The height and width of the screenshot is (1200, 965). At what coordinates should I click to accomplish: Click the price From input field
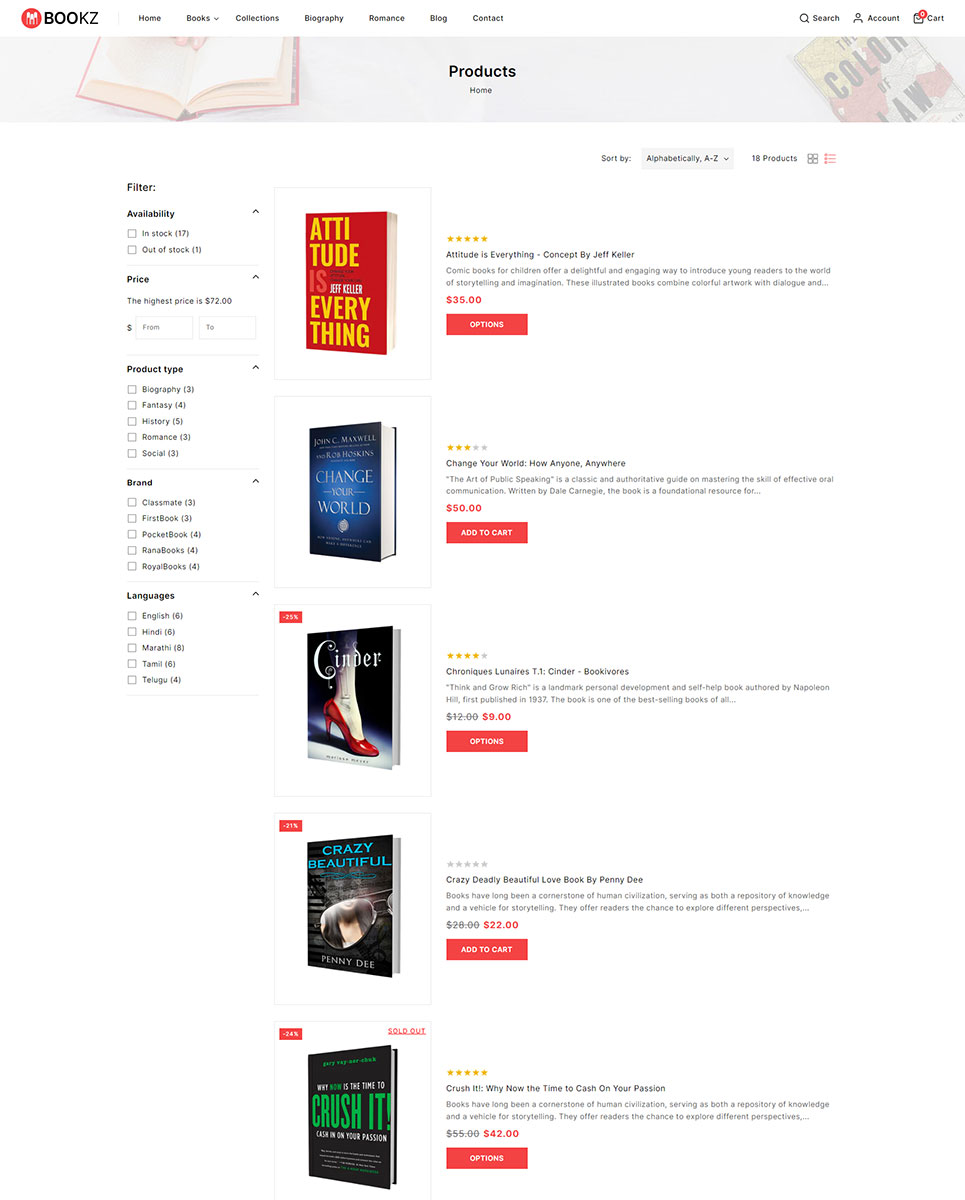pos(164,327)
